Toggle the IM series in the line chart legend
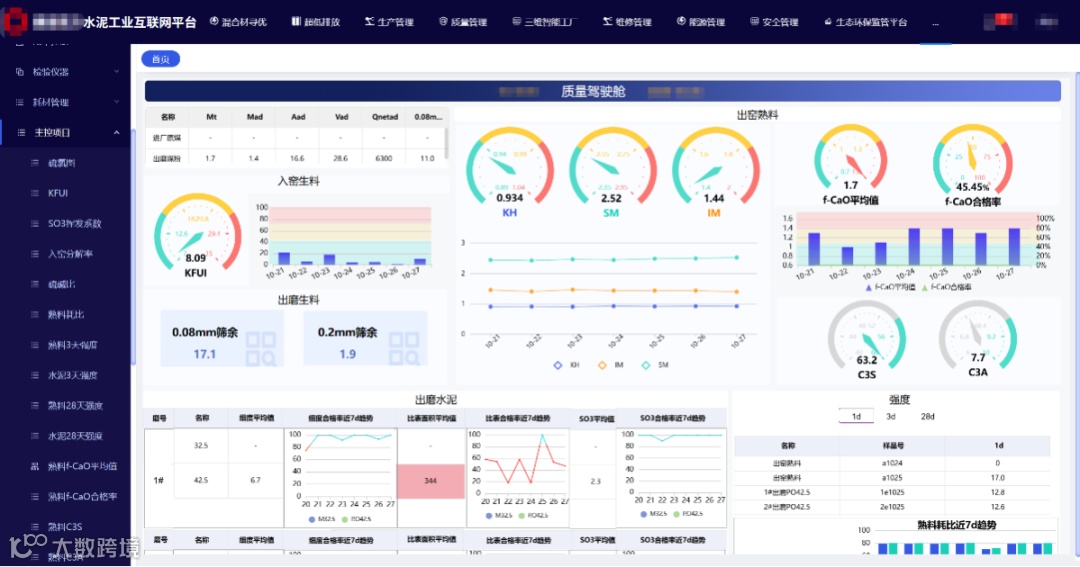This screenshot has height=567, width=1080. (611, 365)
